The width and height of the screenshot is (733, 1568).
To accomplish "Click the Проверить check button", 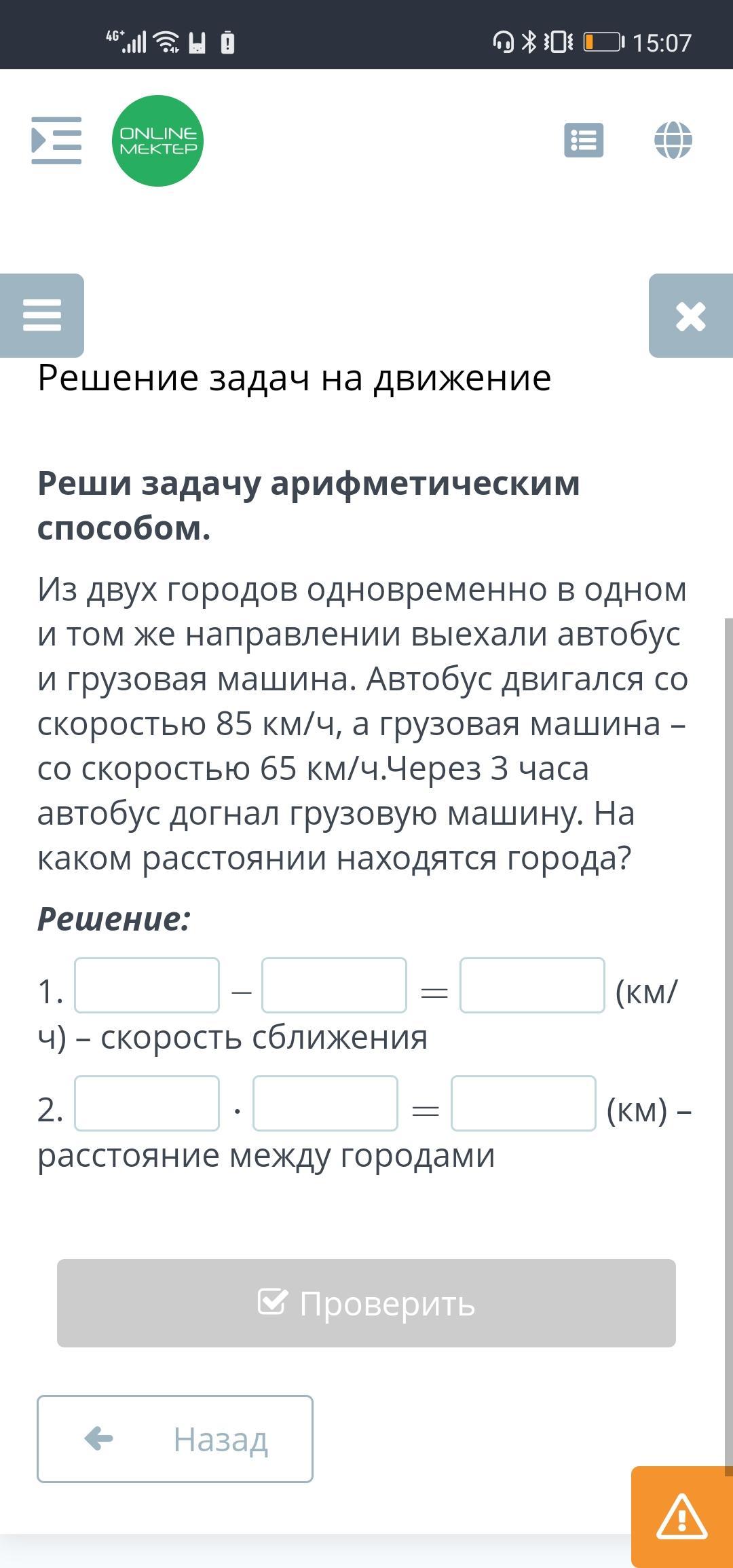I will 366,1303.
